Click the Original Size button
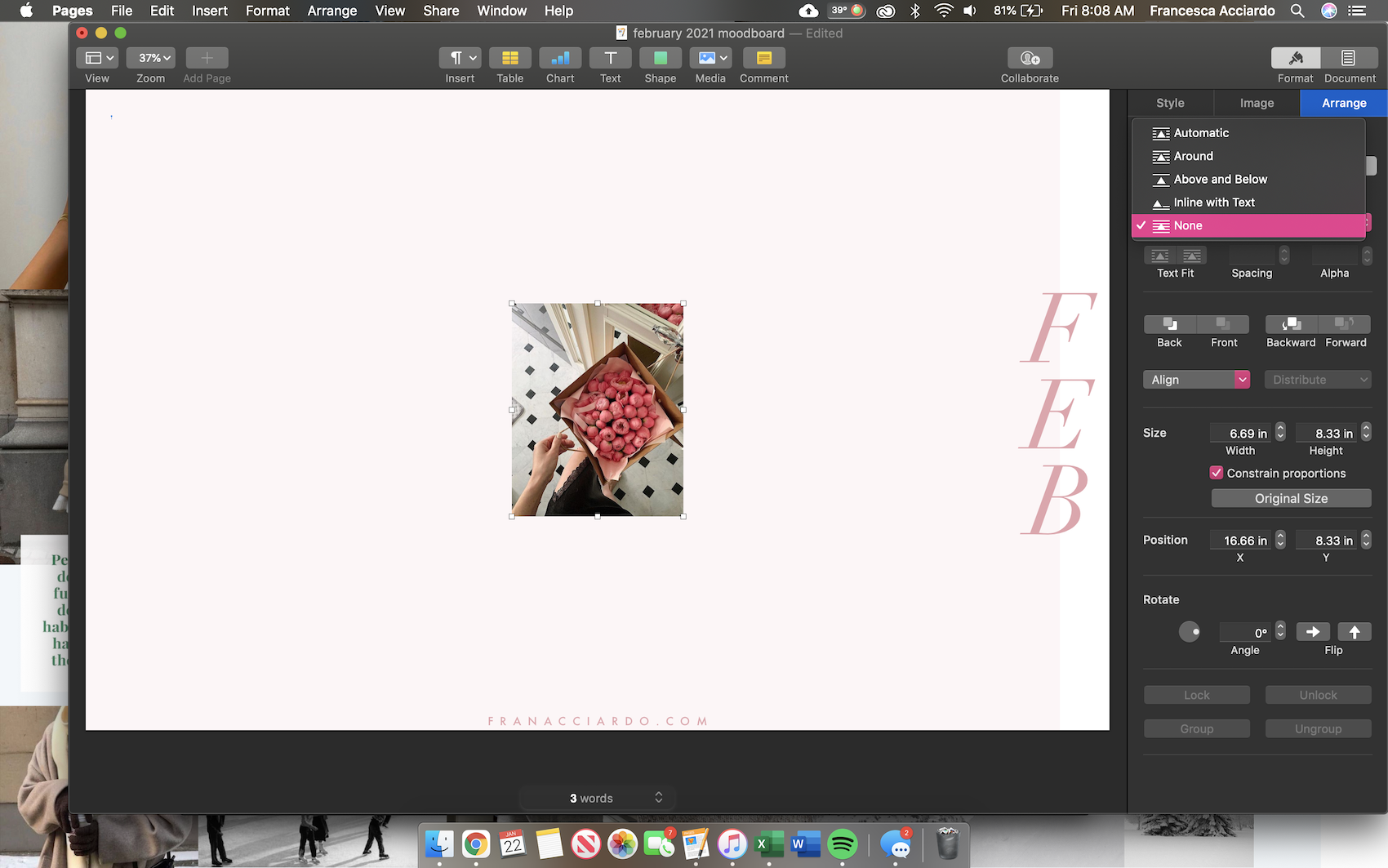Viewport: 1388px width, 868px height. tap(1291, 498)
